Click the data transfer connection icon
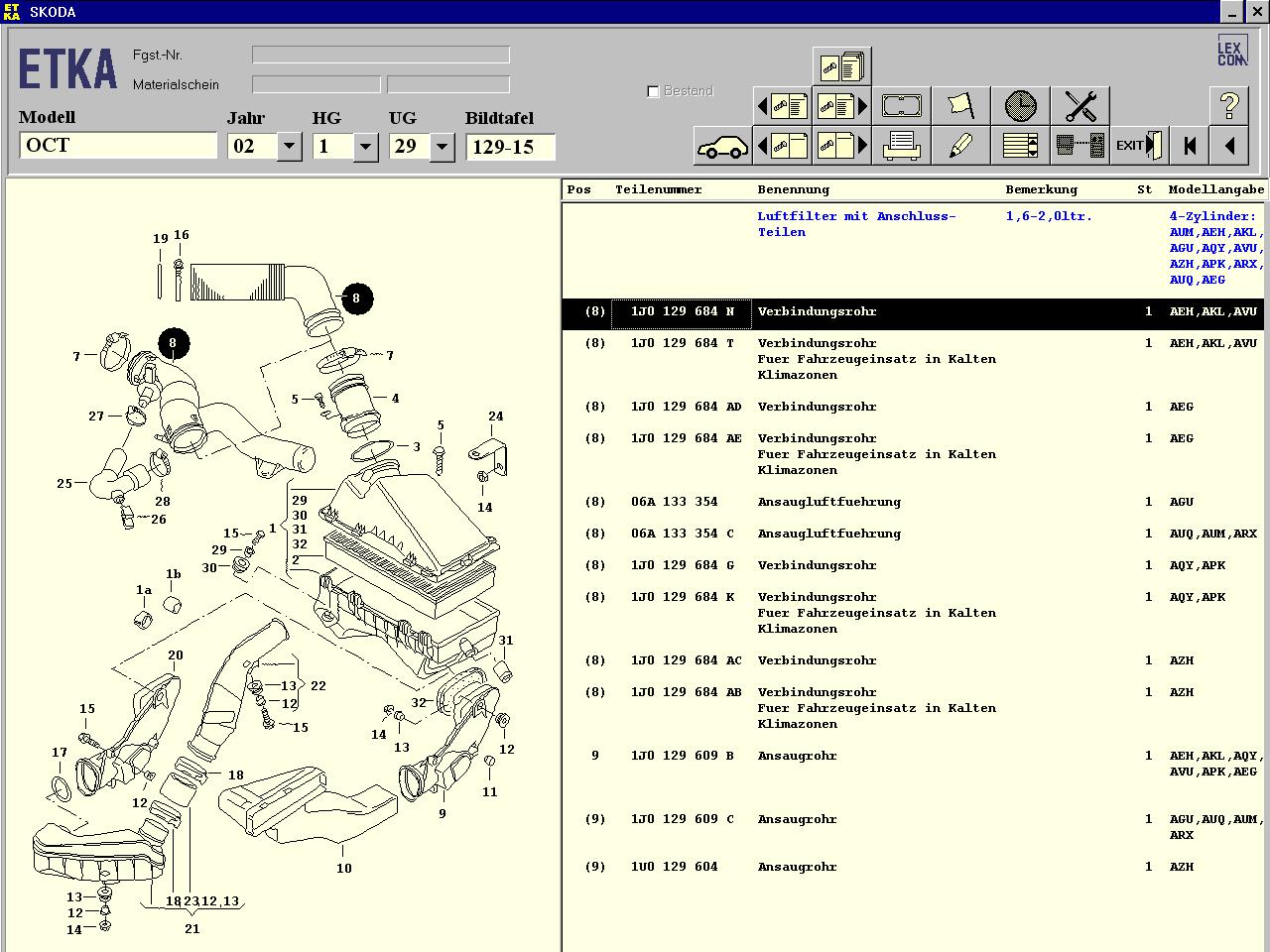The width and height of the screenshot is (1270, 952). pos(1079,146)
